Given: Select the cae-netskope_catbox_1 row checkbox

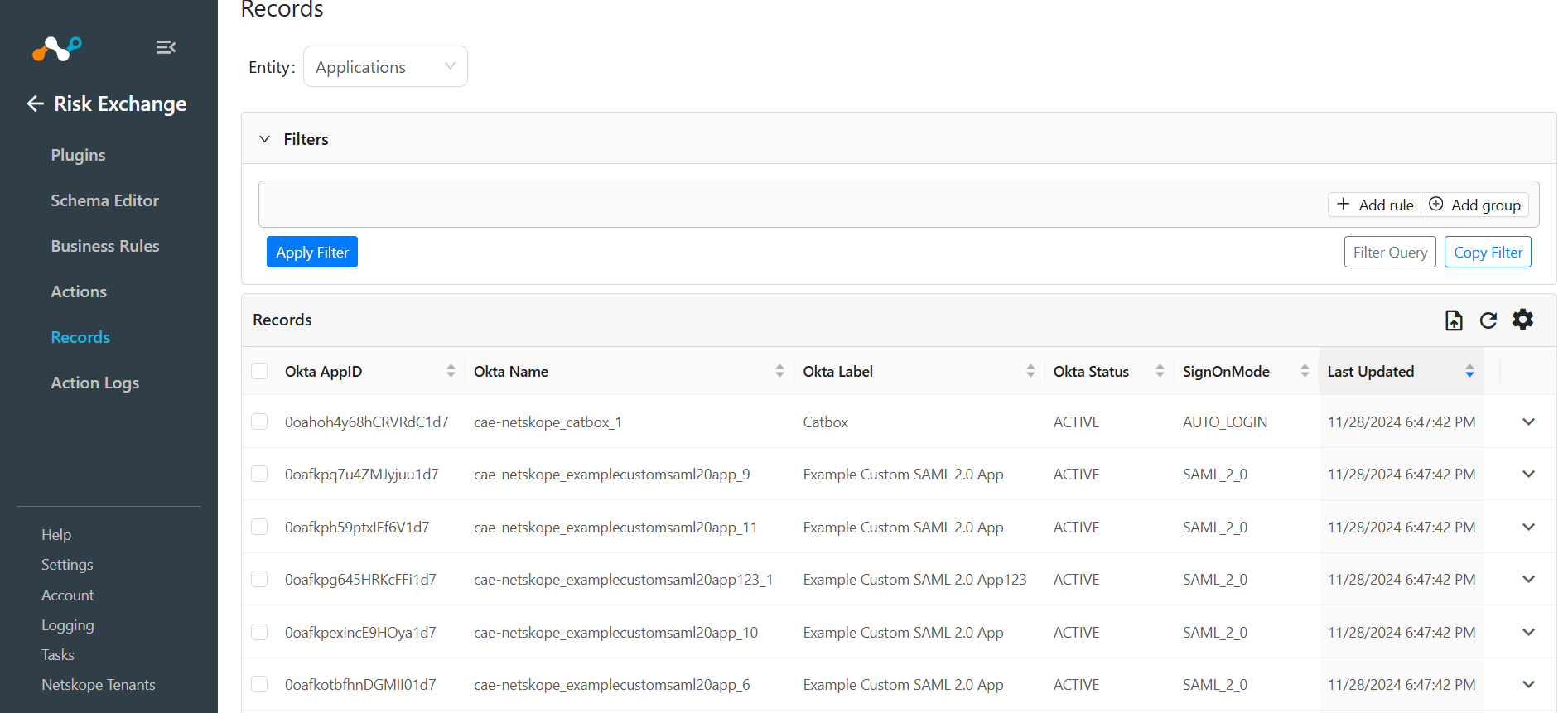Looking at the screenshot, I should 259,422.
